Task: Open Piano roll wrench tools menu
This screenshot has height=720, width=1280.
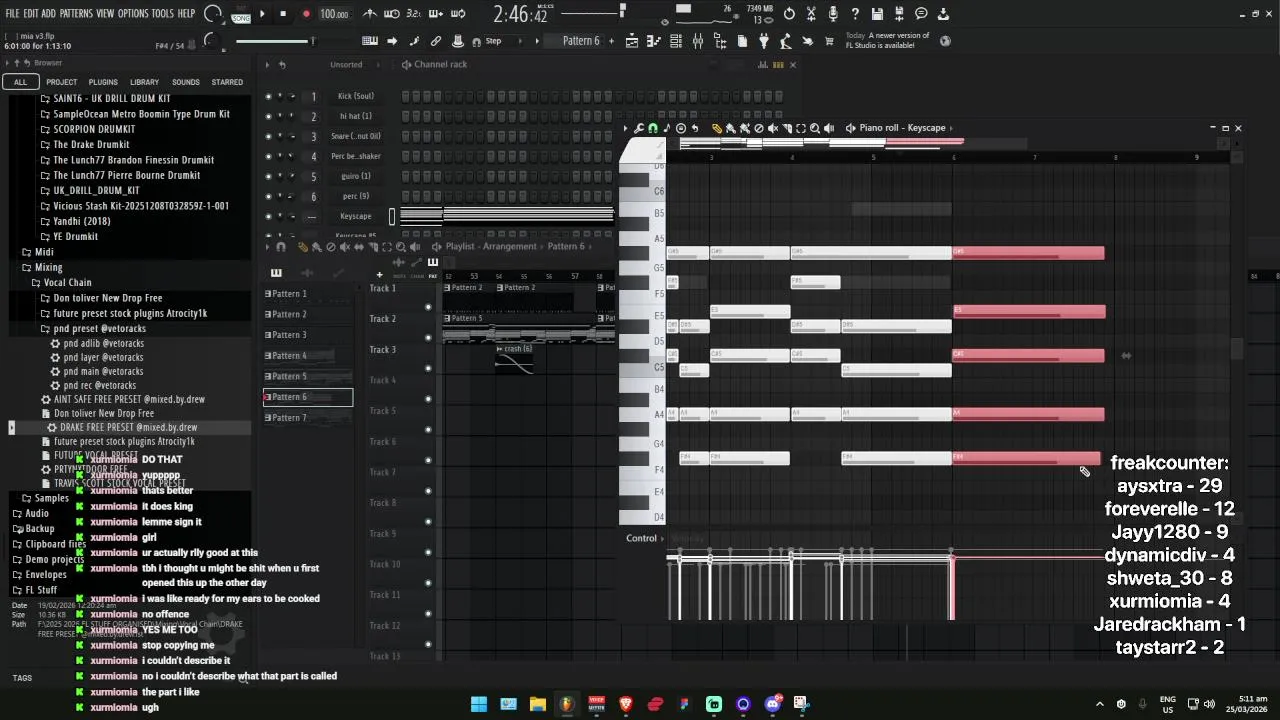Action: coord(639,128)
